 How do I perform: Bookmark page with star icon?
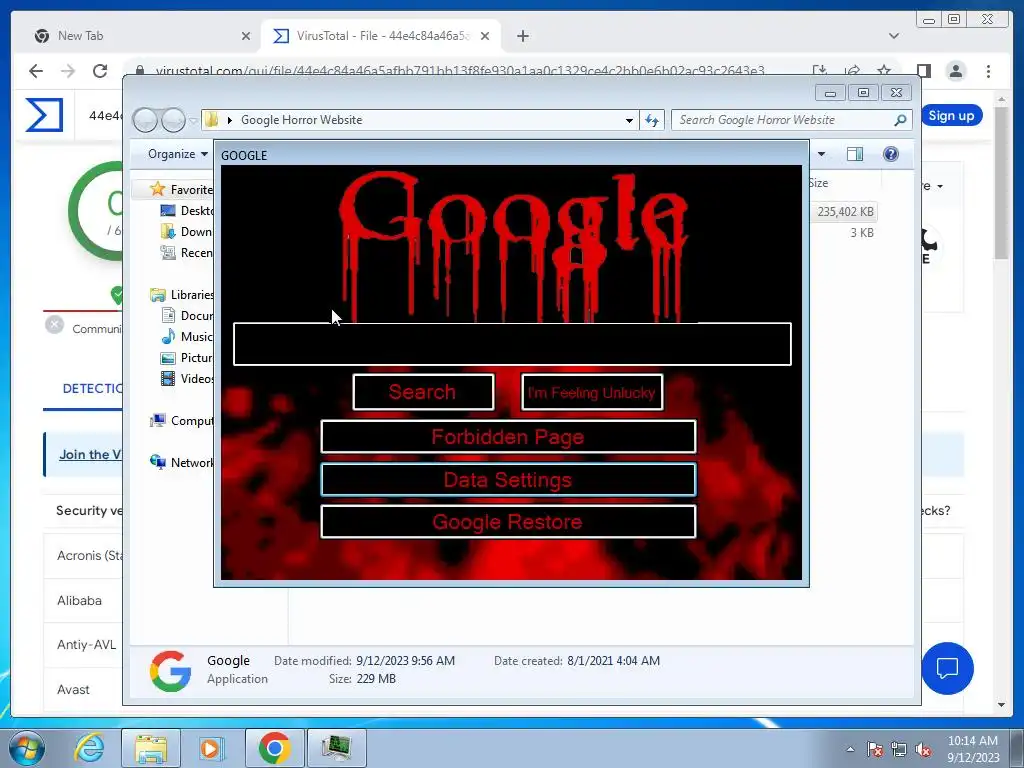[884, 70]
